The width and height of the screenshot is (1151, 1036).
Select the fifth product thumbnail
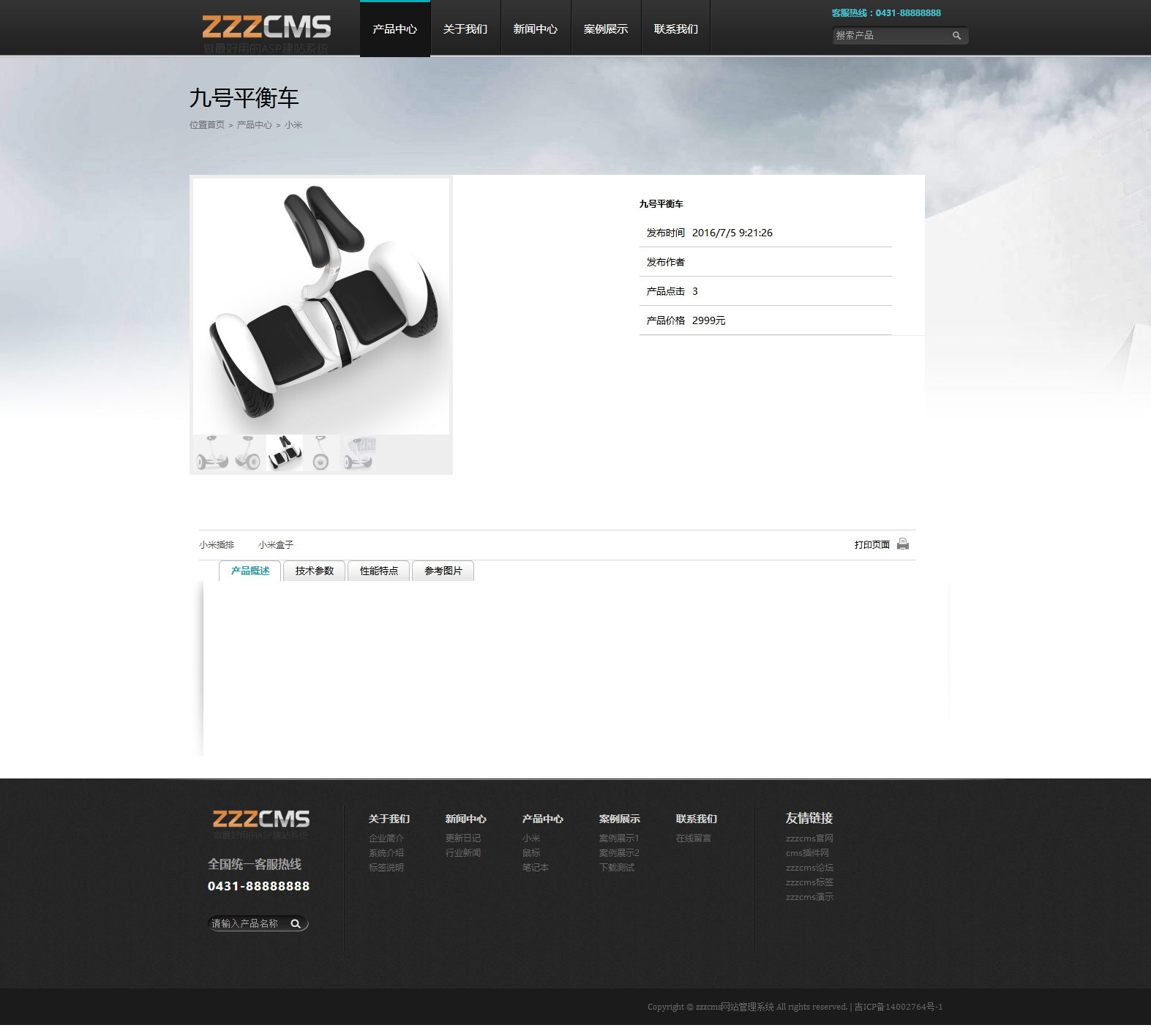[358, 453]
